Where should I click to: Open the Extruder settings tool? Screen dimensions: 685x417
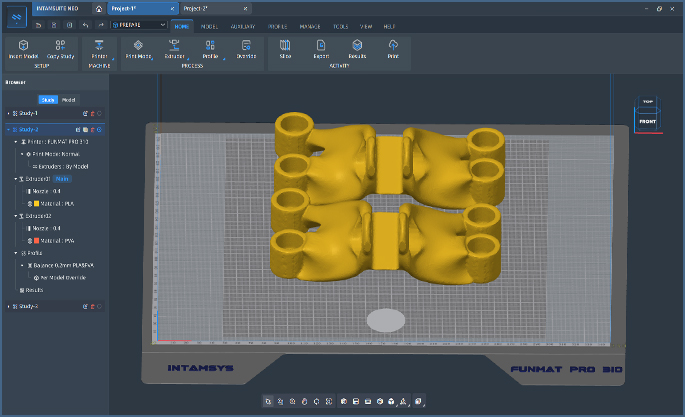(x=174, y=46)
